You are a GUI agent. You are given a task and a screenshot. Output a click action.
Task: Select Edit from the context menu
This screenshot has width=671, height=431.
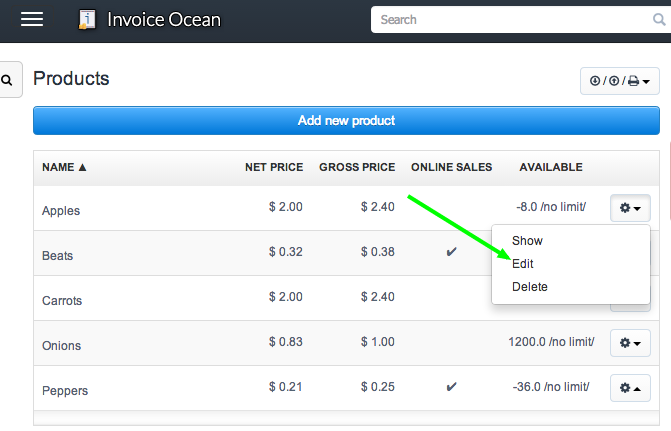(x=523, y=264)
